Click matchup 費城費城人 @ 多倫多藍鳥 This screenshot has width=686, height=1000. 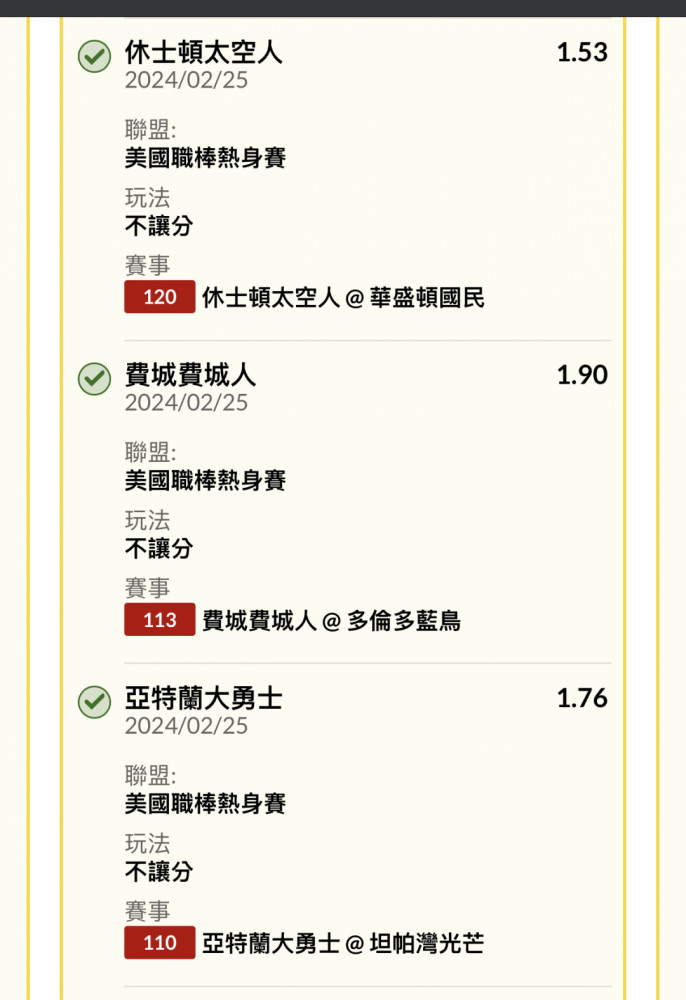[332, 620]
